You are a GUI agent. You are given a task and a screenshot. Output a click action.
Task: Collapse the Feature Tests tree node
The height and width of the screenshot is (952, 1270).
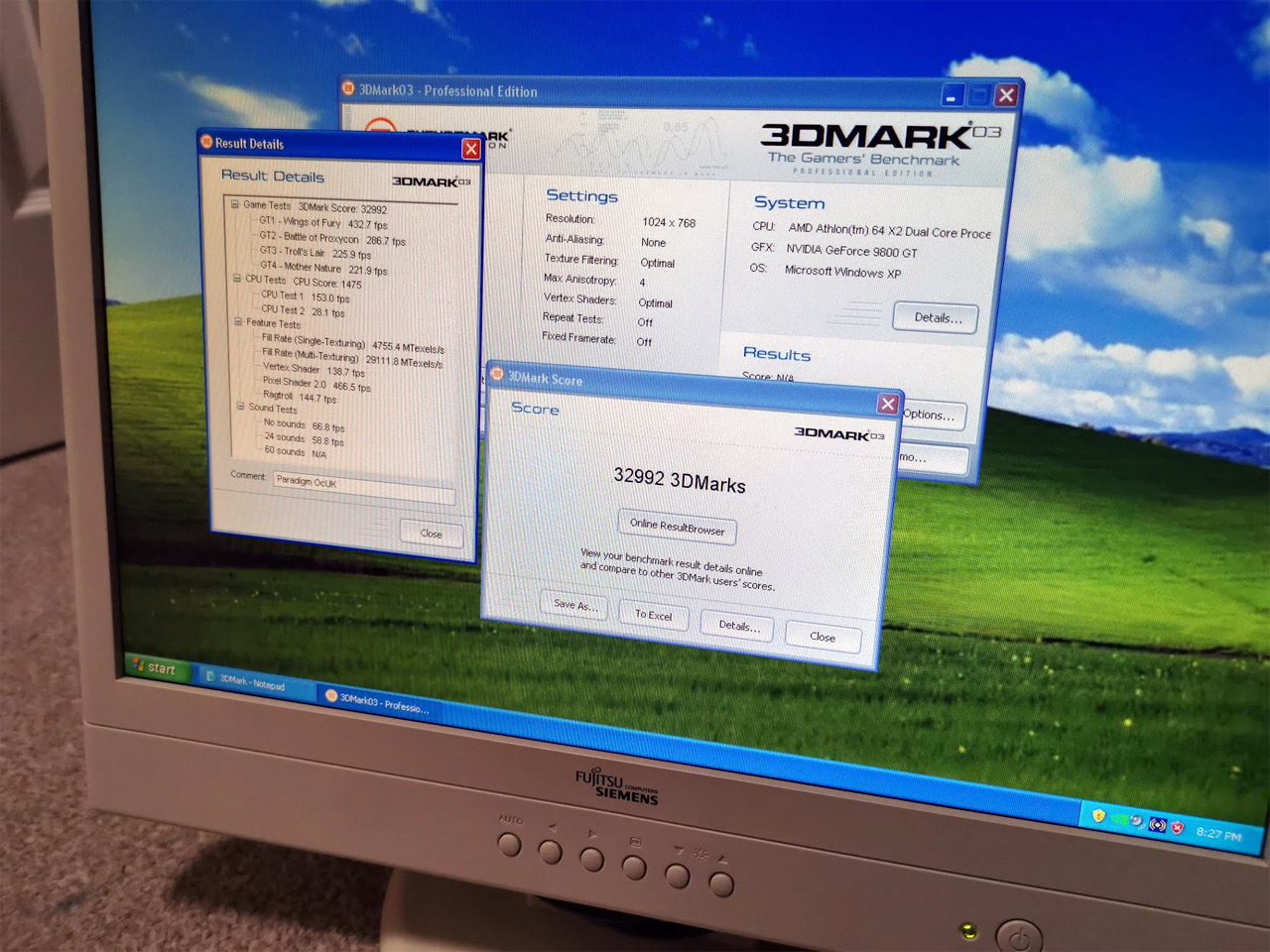pyautogui.click(x=238, y=321)
